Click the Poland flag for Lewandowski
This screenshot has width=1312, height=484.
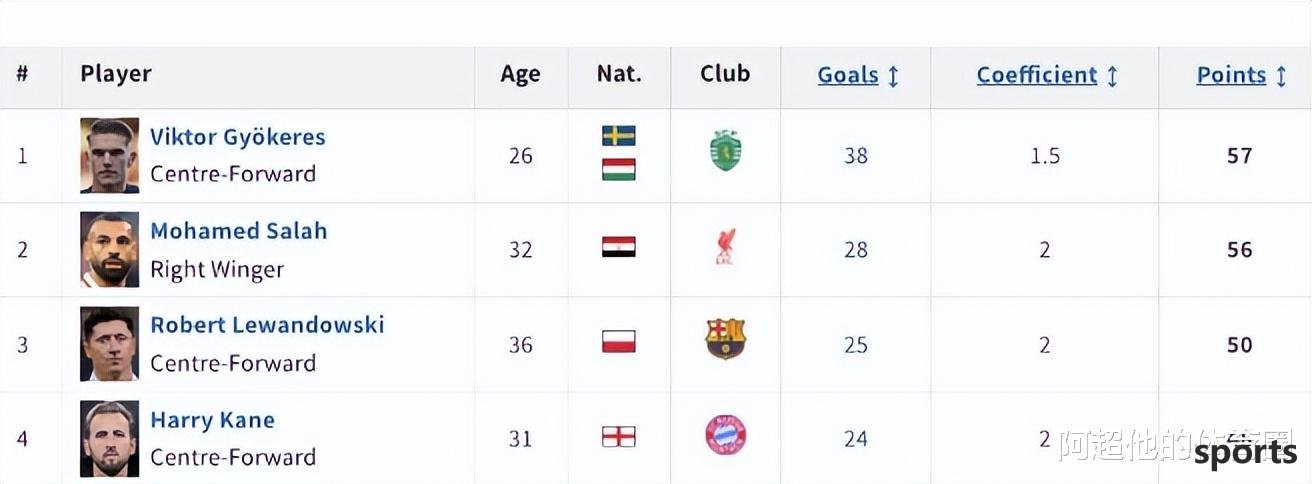coord(619,341)
